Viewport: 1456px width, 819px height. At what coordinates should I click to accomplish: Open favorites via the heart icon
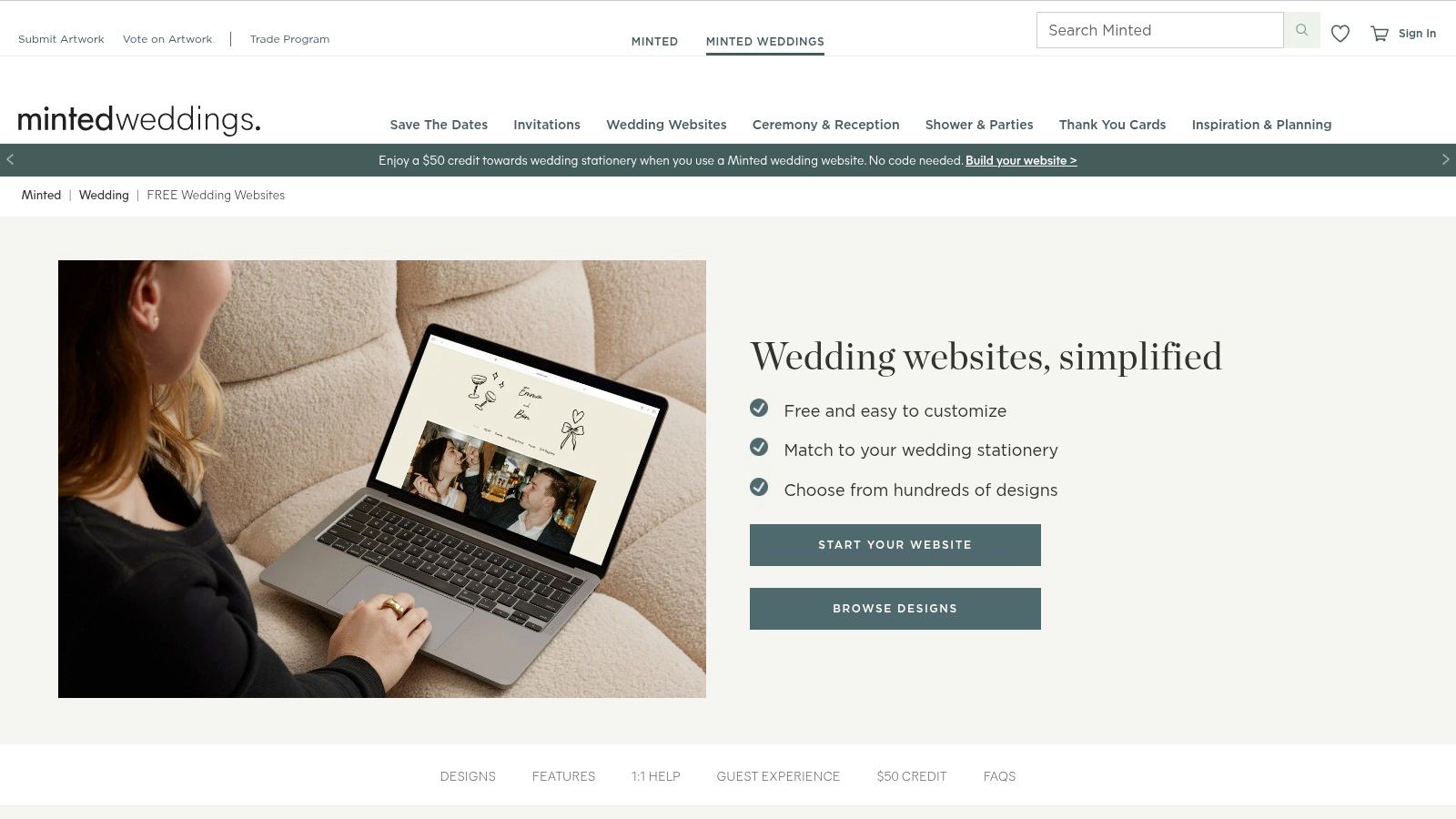click(1340, 34)
